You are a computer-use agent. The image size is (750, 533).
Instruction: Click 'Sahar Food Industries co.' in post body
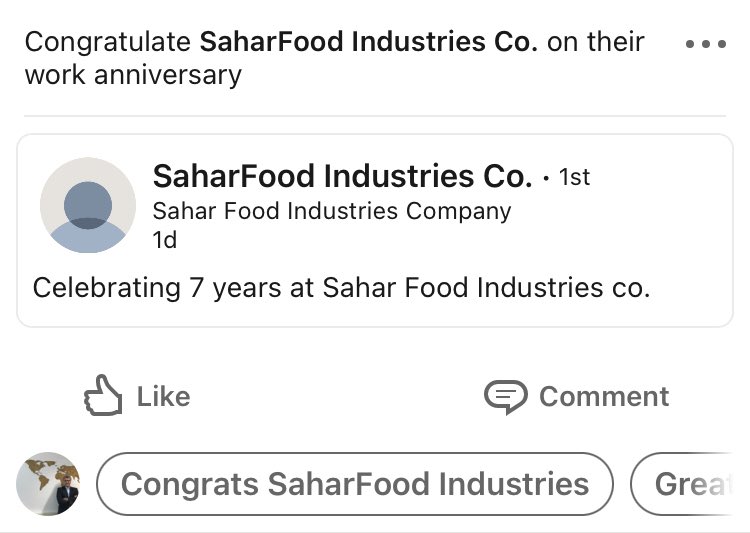486,288
